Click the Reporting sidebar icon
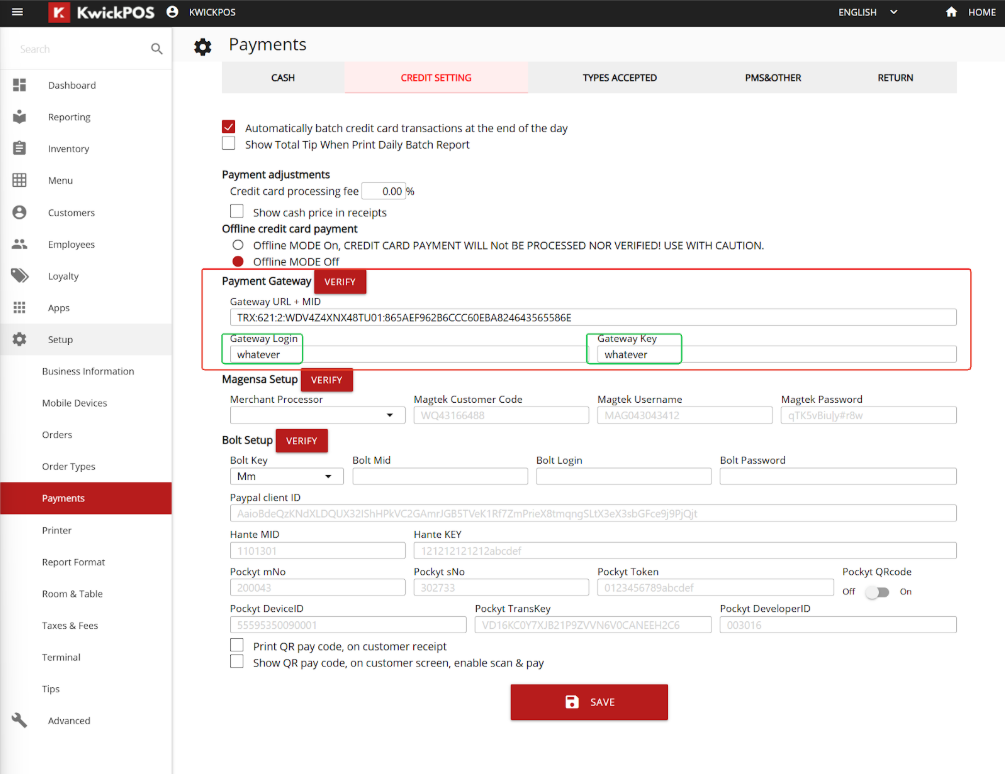The height and width of the screenshot is (774, 1005). 19,117
